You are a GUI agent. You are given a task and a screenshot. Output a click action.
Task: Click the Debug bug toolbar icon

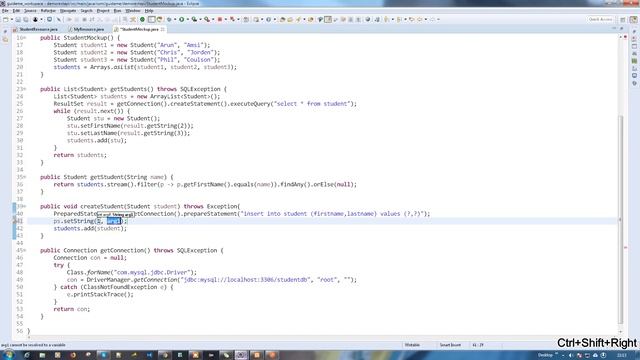pos(169,19)
